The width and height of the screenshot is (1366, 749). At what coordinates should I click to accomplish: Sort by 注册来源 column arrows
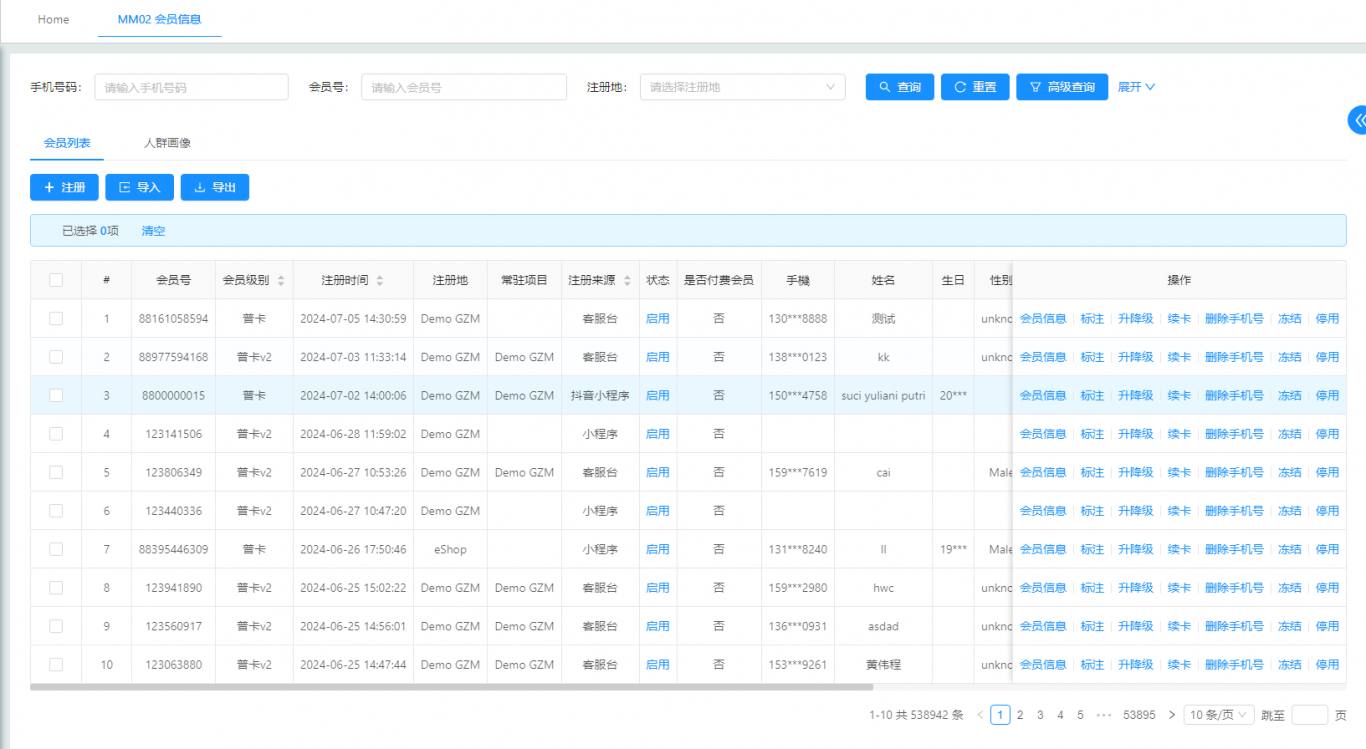pyautogui.click(x=626, y=280)
